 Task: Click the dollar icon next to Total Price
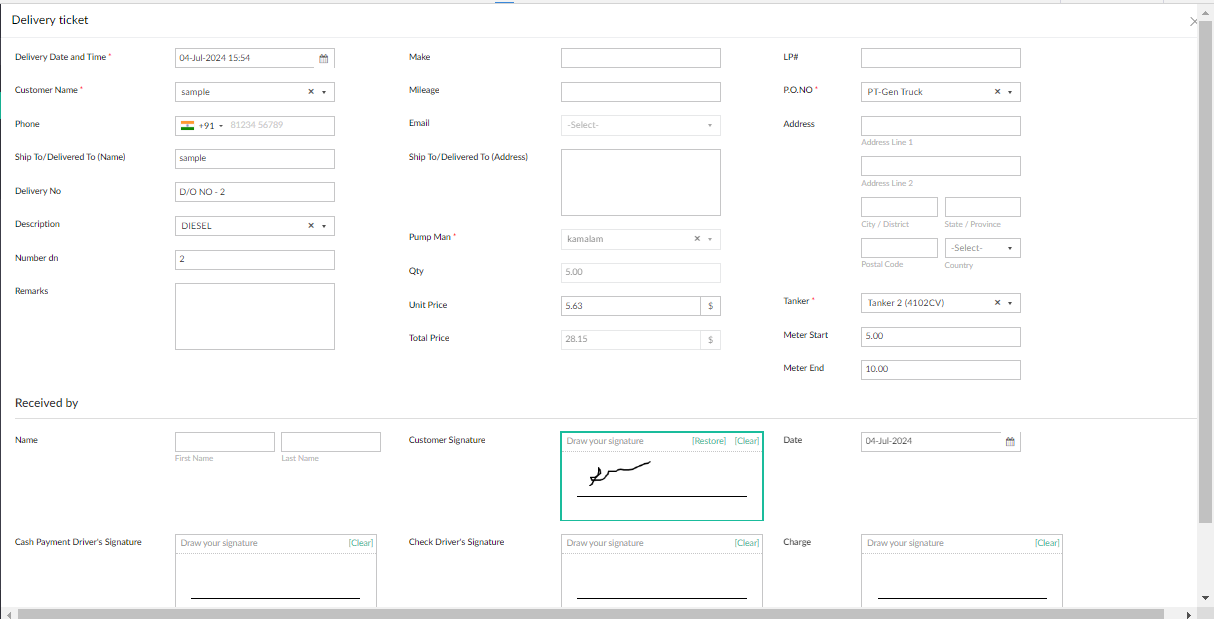(x=710, y=339)
